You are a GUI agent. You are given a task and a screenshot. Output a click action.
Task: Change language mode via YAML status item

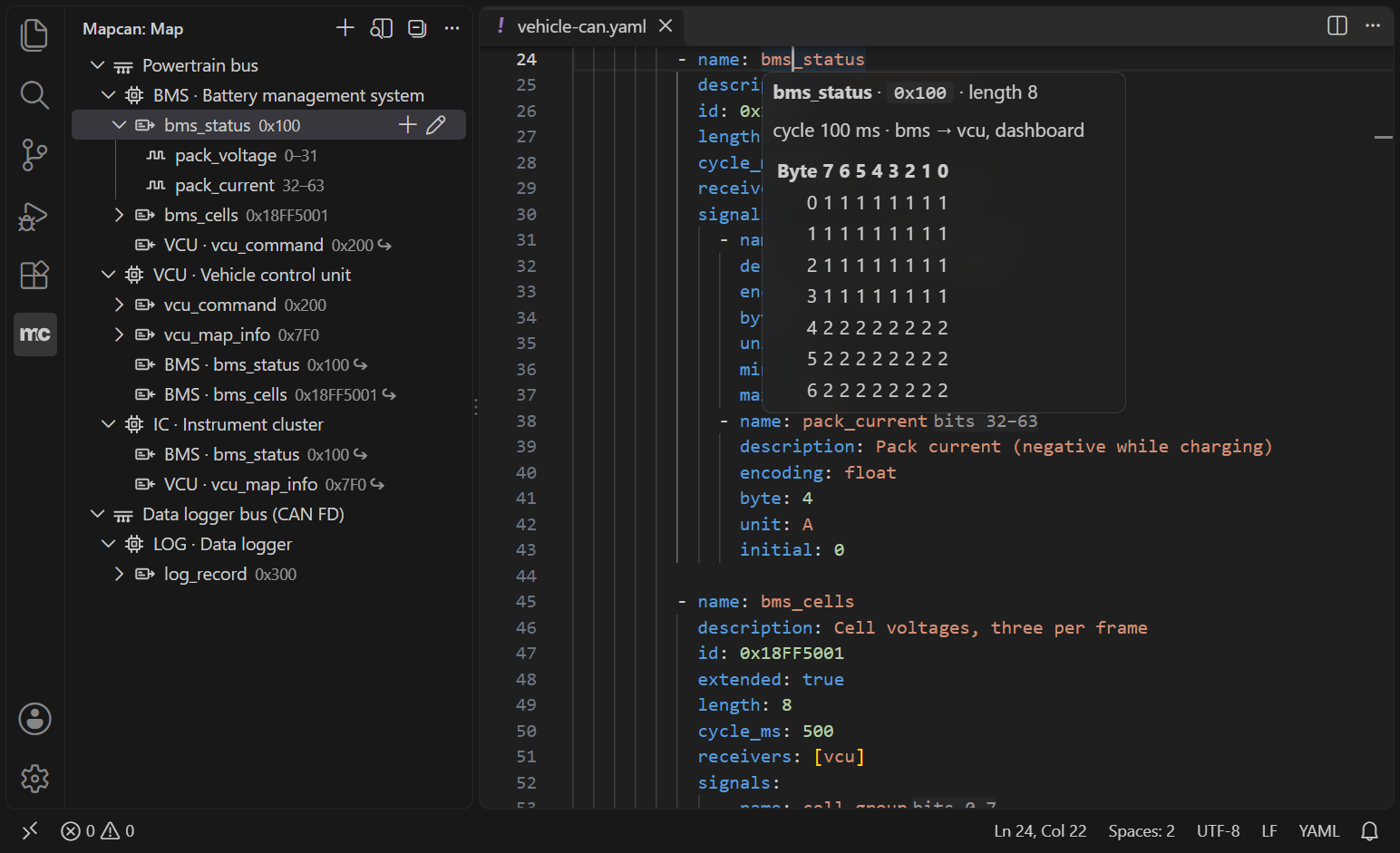click(1318, 830)
